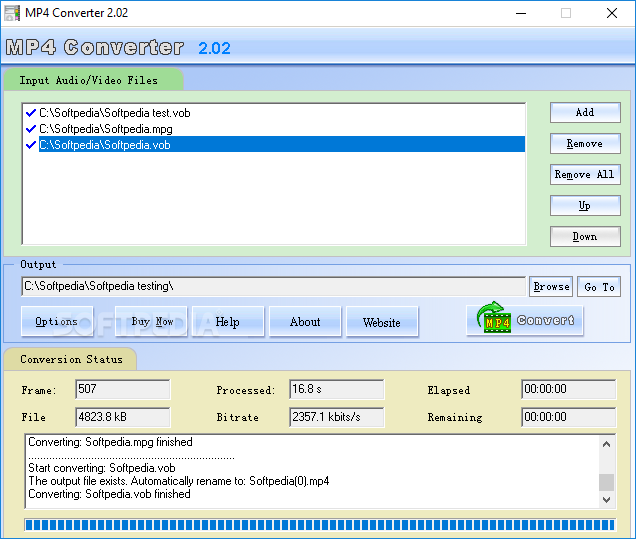This screenshot has height=539, width=636.
Task: Close the MP4 Converter window
Action: click(x=612, y=13)
